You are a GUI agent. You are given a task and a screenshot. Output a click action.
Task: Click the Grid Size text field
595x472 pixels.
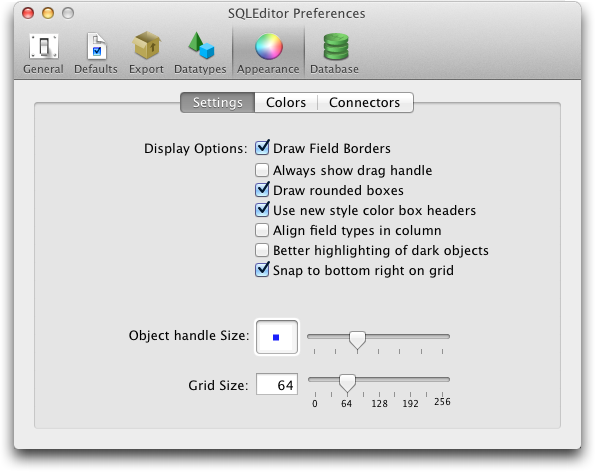(277, 384)
